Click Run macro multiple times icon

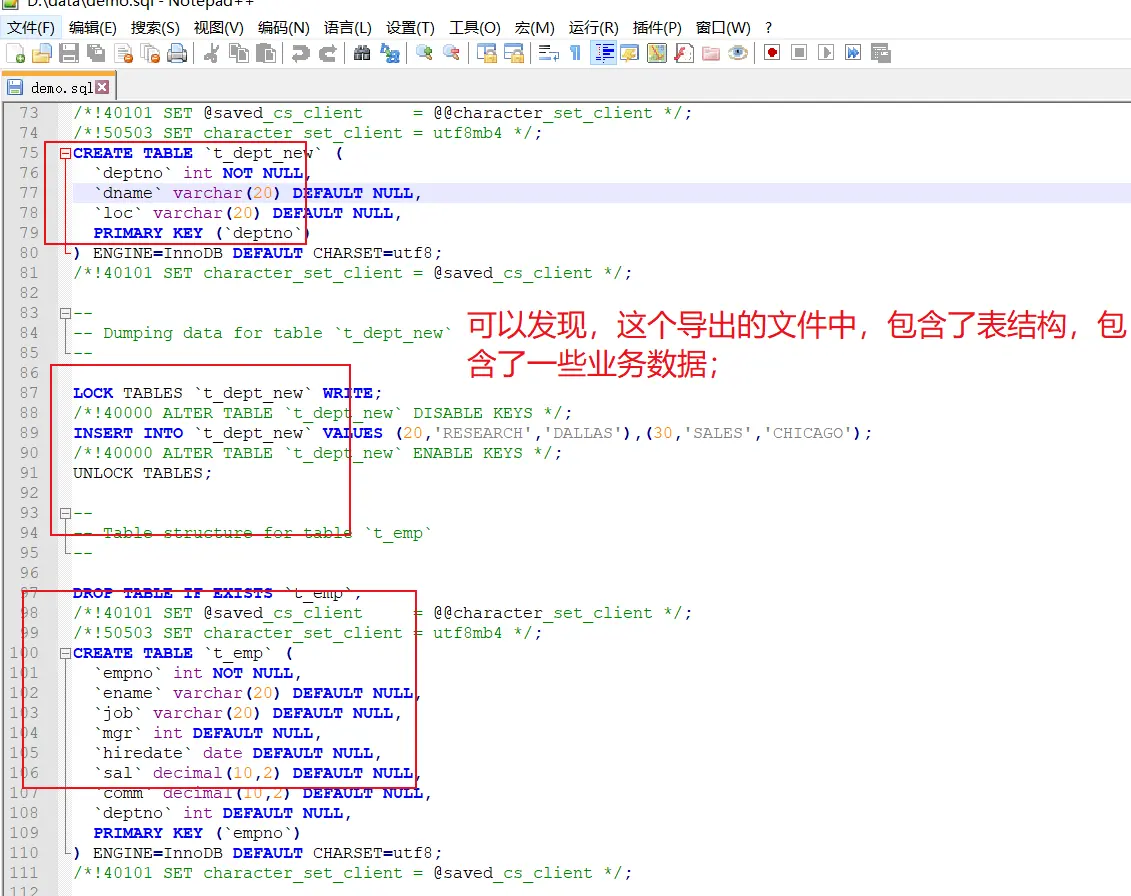tap(853, 53)
